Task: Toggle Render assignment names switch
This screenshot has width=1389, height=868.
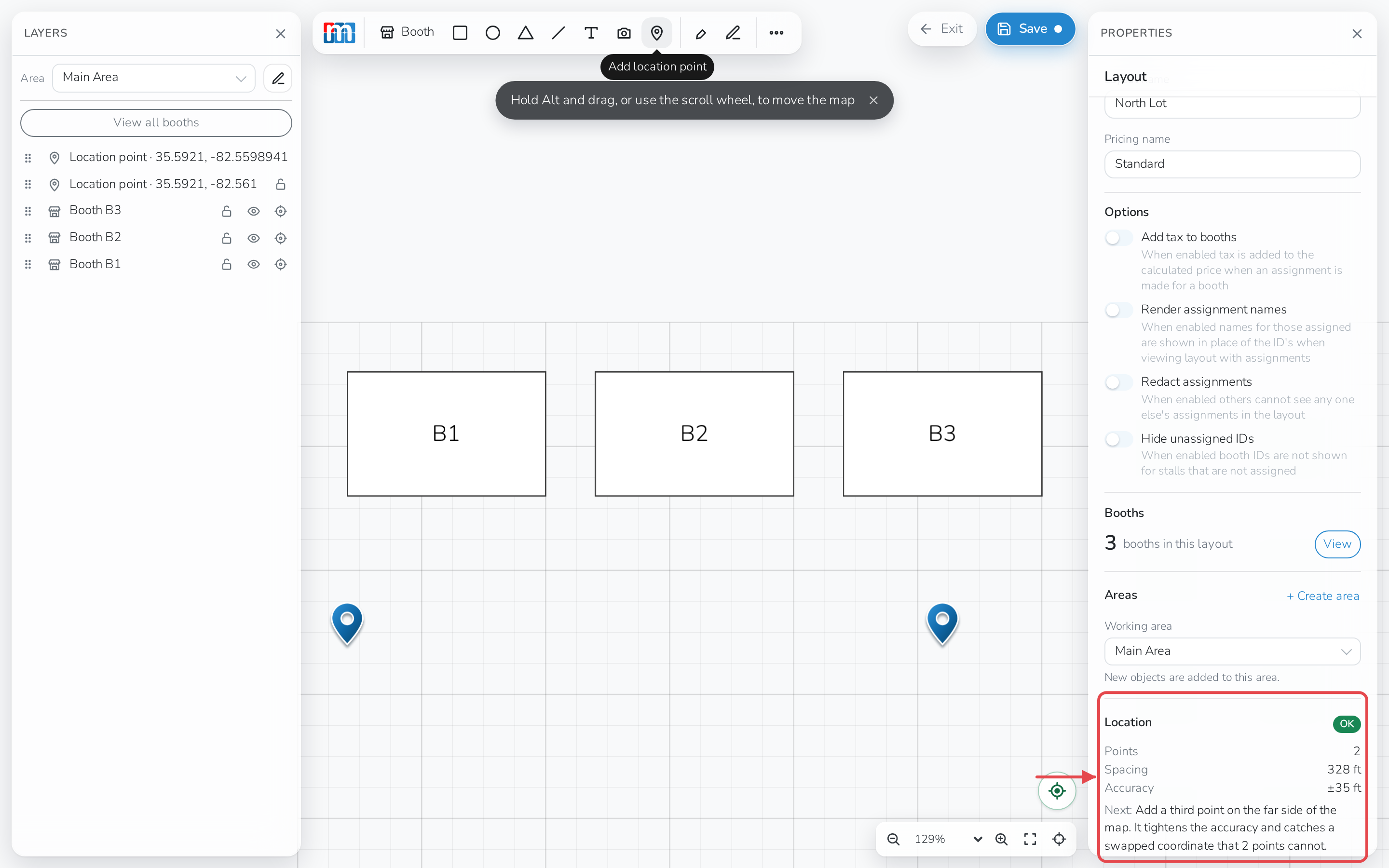Action: pos(1118,310)
